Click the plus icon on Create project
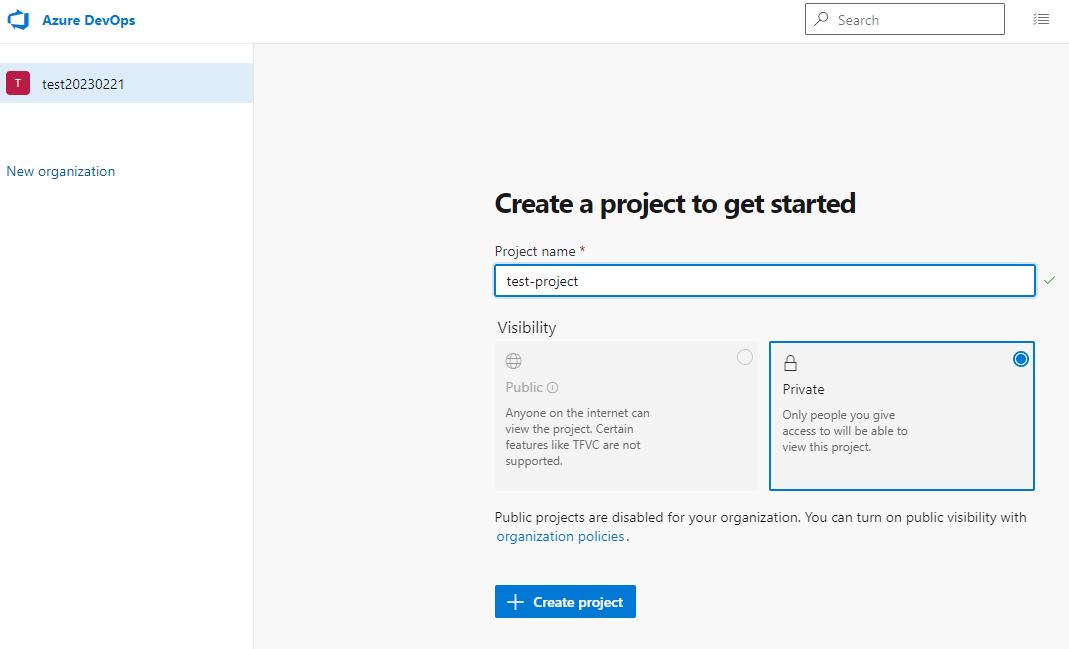Screen dimensions: 1069x649 515,602
